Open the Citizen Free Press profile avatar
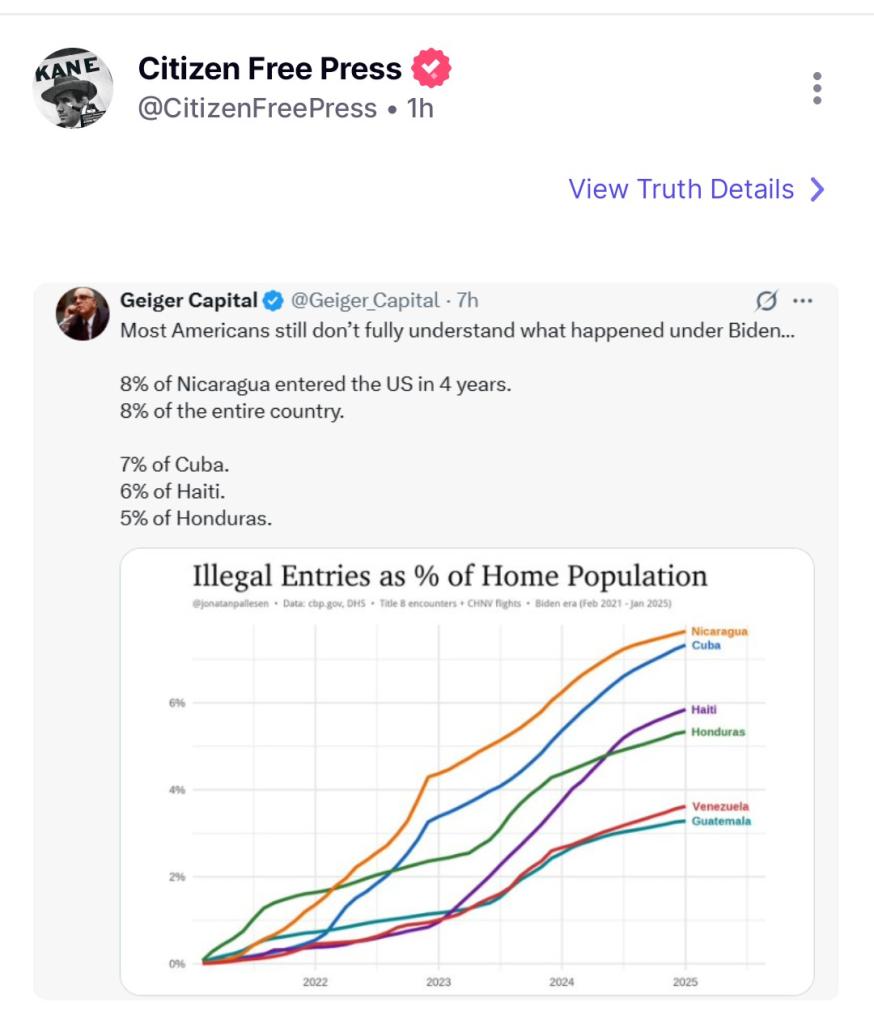 [x=72, y=89]
